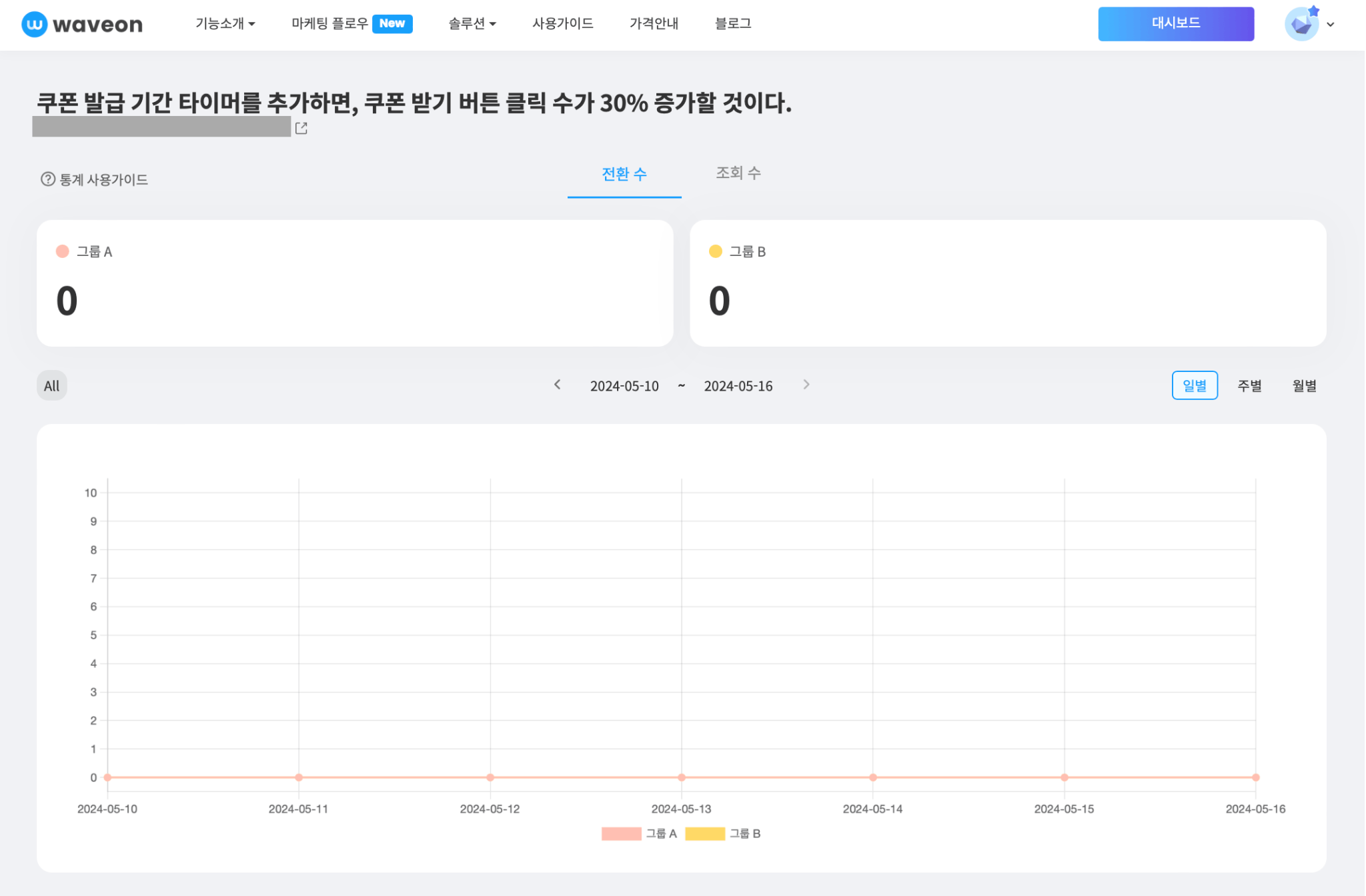Click the profile avatar image

[x=1301, y=23]
